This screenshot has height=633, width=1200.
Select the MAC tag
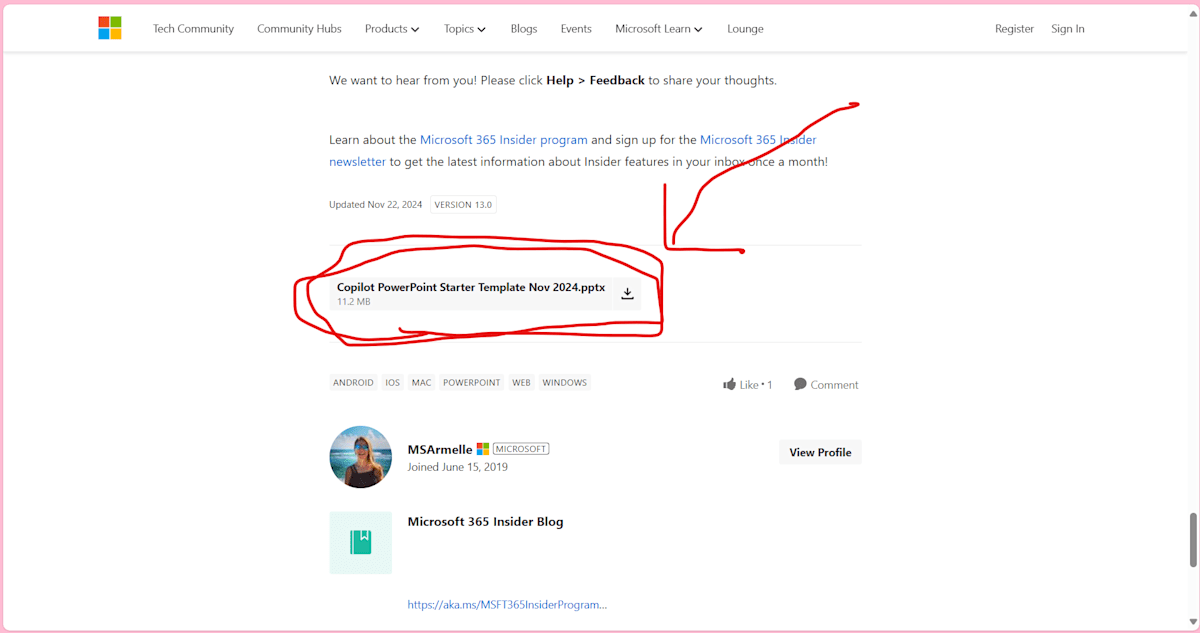(x=422, y=383)
